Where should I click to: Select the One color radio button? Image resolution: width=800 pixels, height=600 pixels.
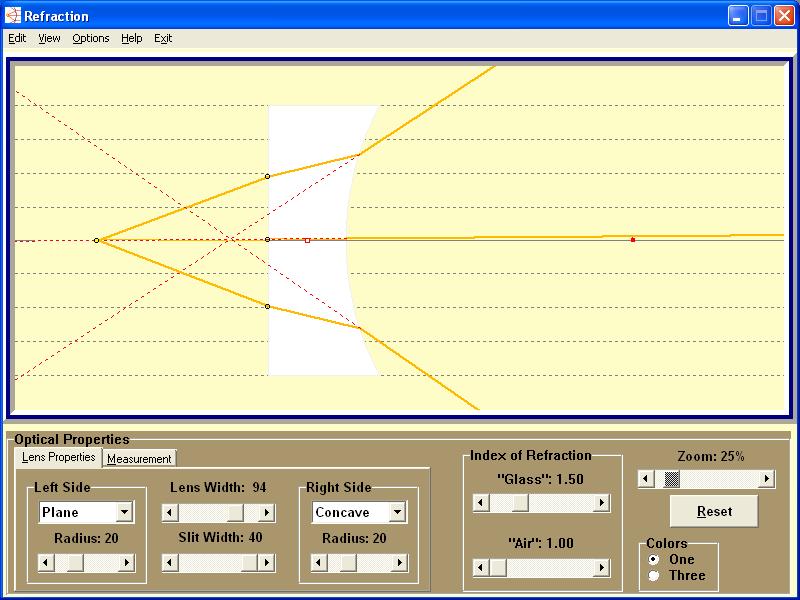654,560
